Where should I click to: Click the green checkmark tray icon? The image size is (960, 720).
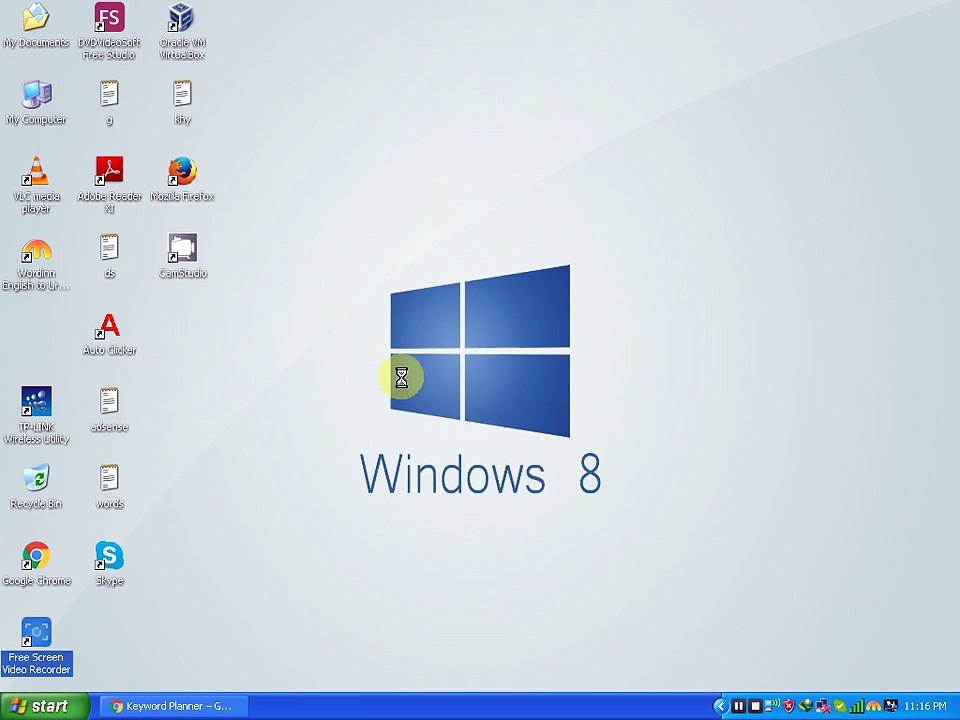coord(839,706)
